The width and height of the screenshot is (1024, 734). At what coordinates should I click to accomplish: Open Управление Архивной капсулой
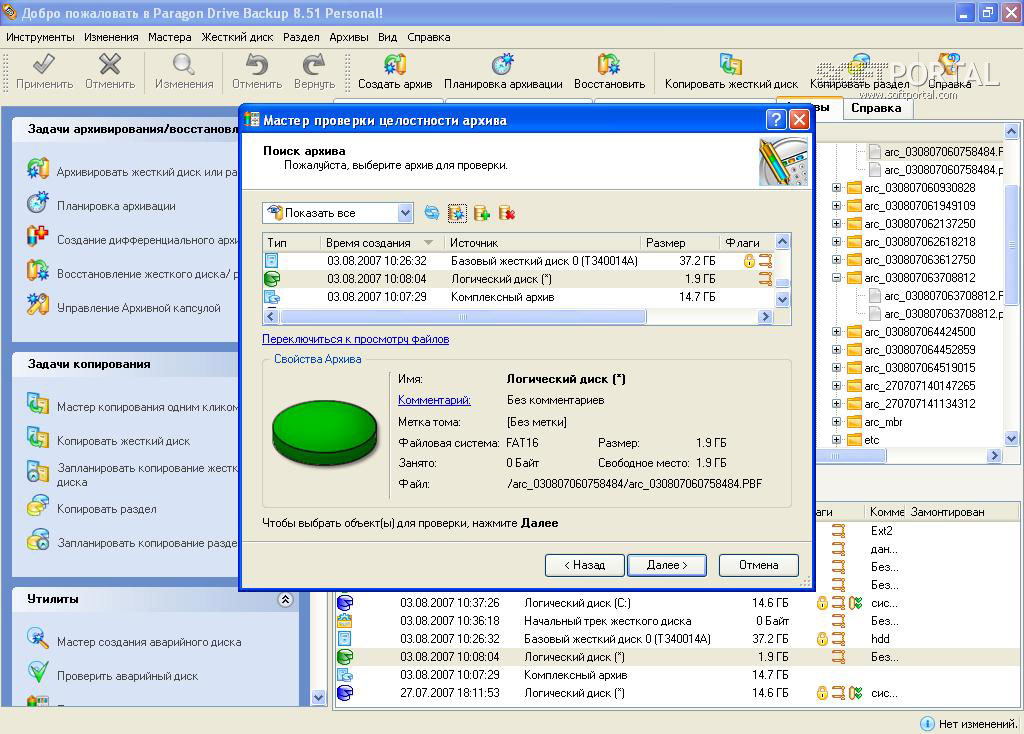click(x=124, y=307)
